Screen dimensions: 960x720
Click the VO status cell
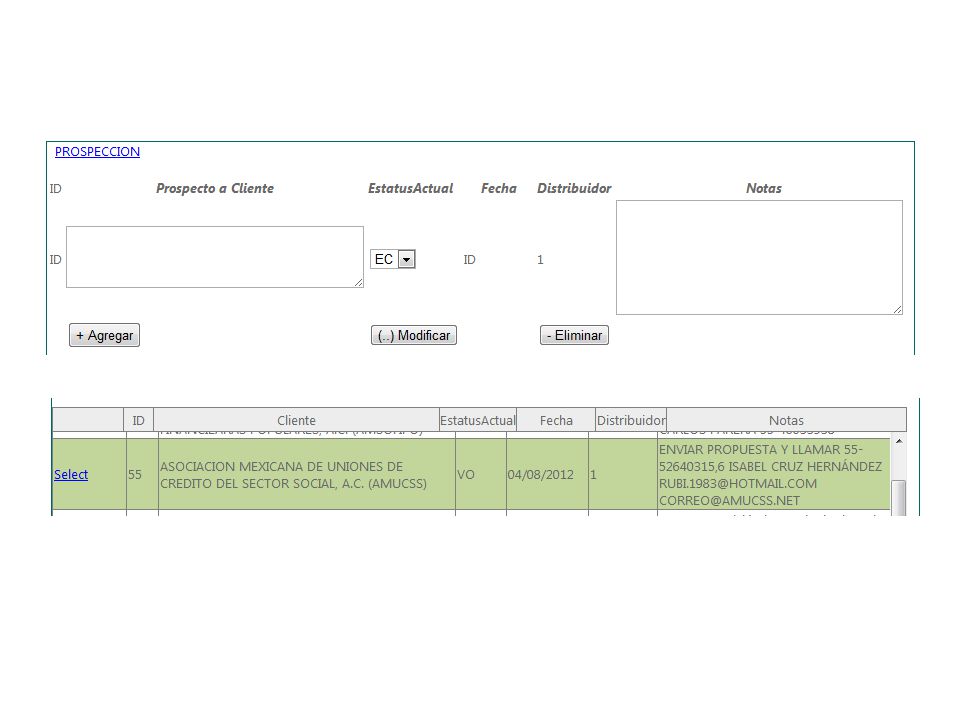point(481,474)
